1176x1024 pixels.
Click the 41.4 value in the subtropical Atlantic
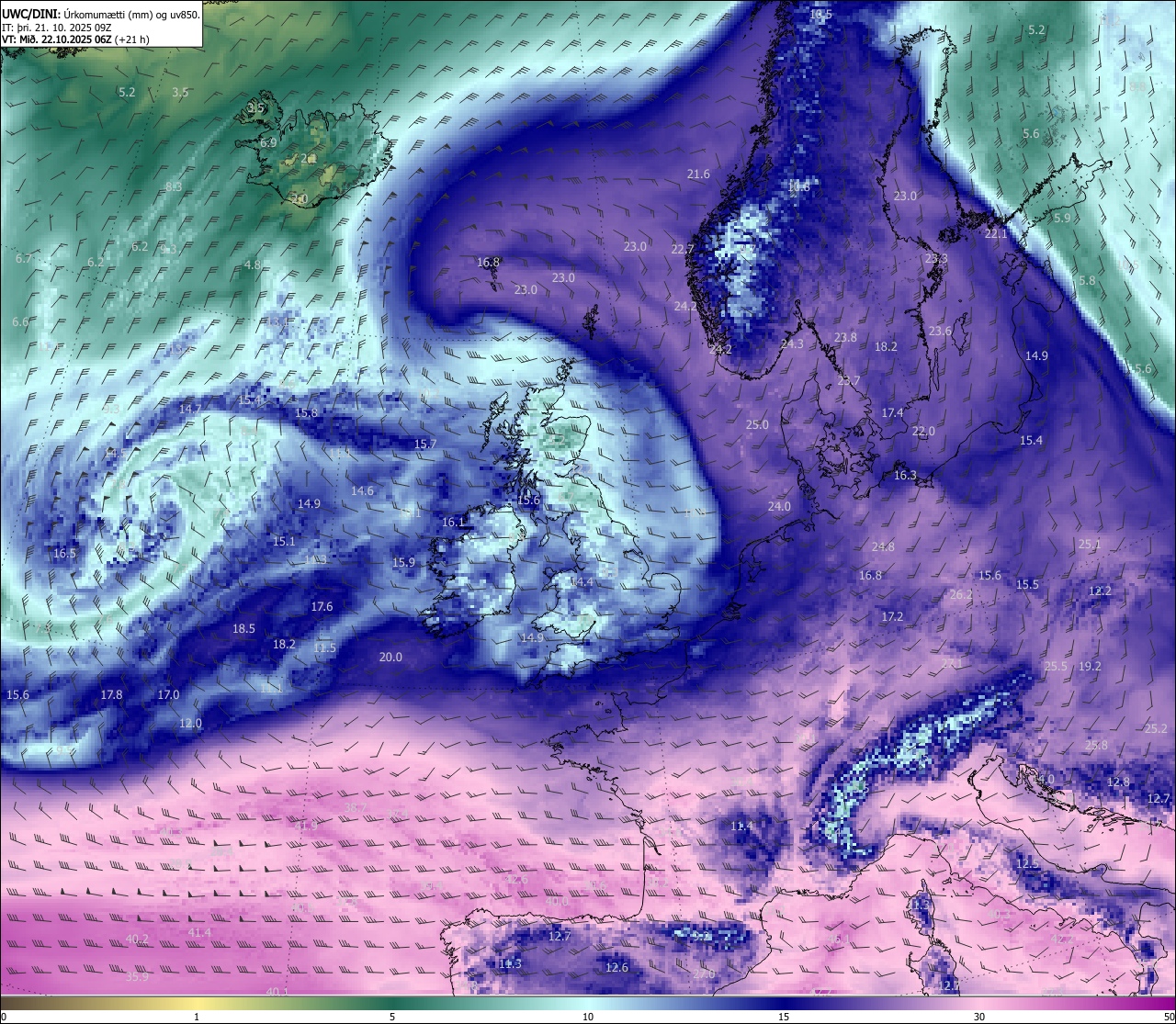pos(199,933)
